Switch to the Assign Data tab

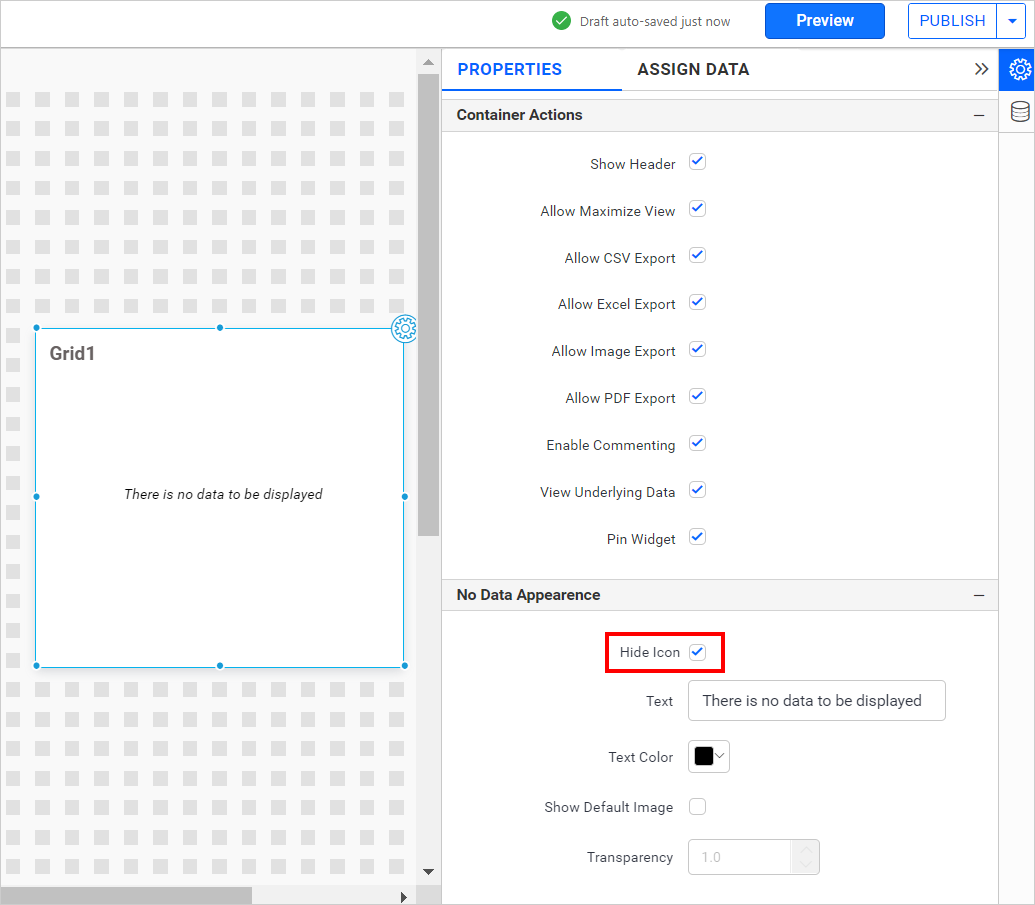[x=693, y=70]
